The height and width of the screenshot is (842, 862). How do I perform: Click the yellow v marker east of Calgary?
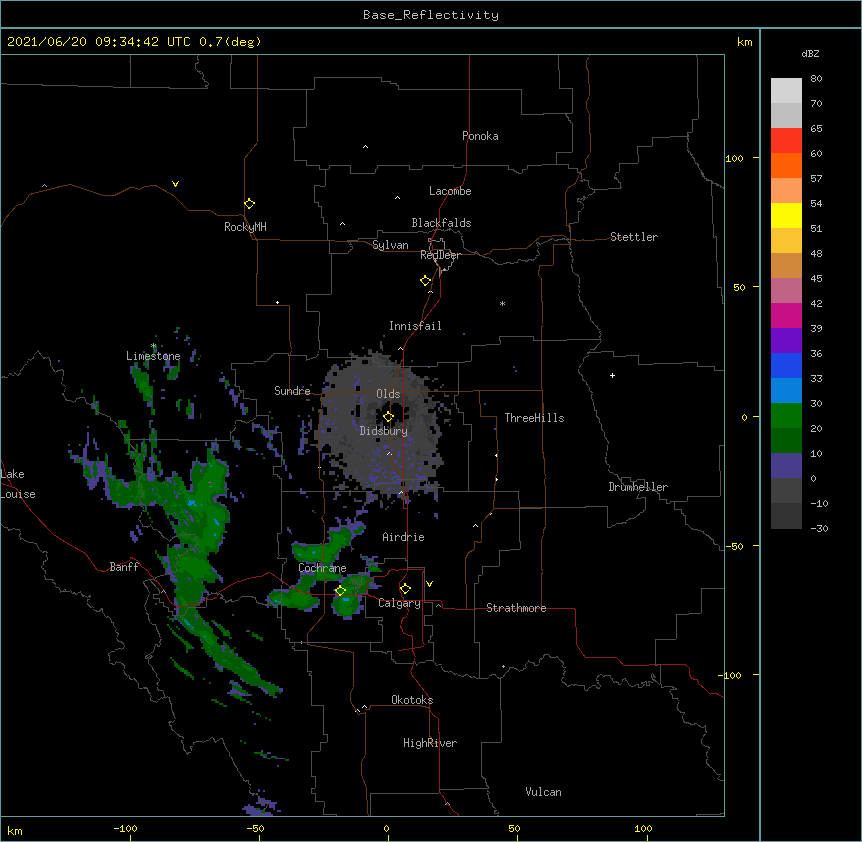pyautogui.click(x=429, y=584)
